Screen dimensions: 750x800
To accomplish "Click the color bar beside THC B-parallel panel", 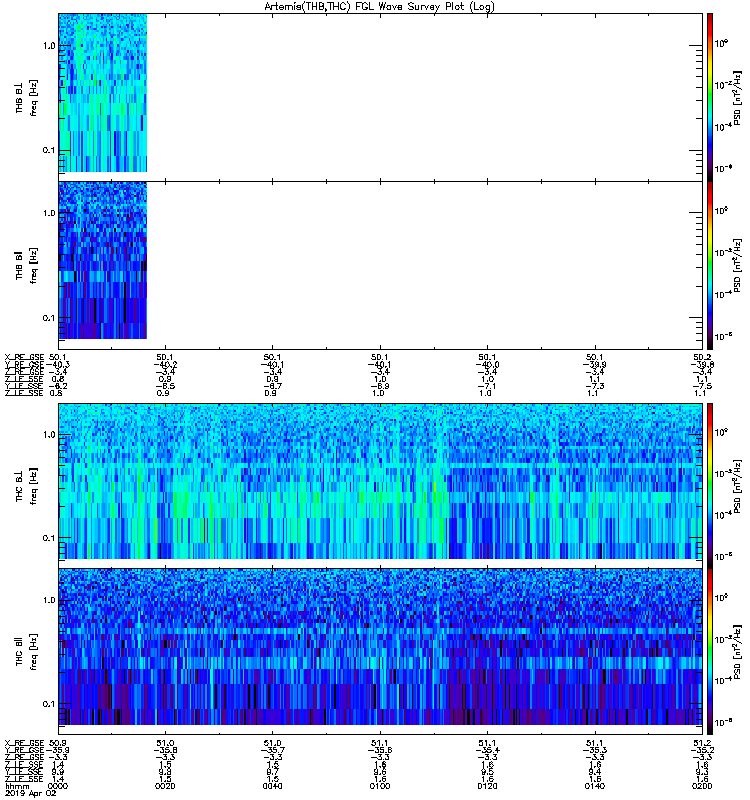I will (710, 652).
